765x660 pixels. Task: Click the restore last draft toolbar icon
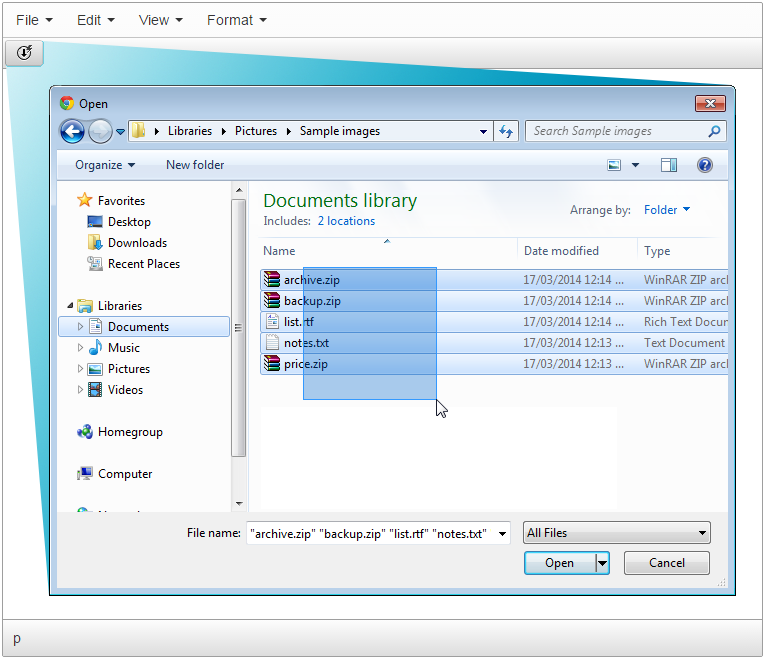point(24,53)
